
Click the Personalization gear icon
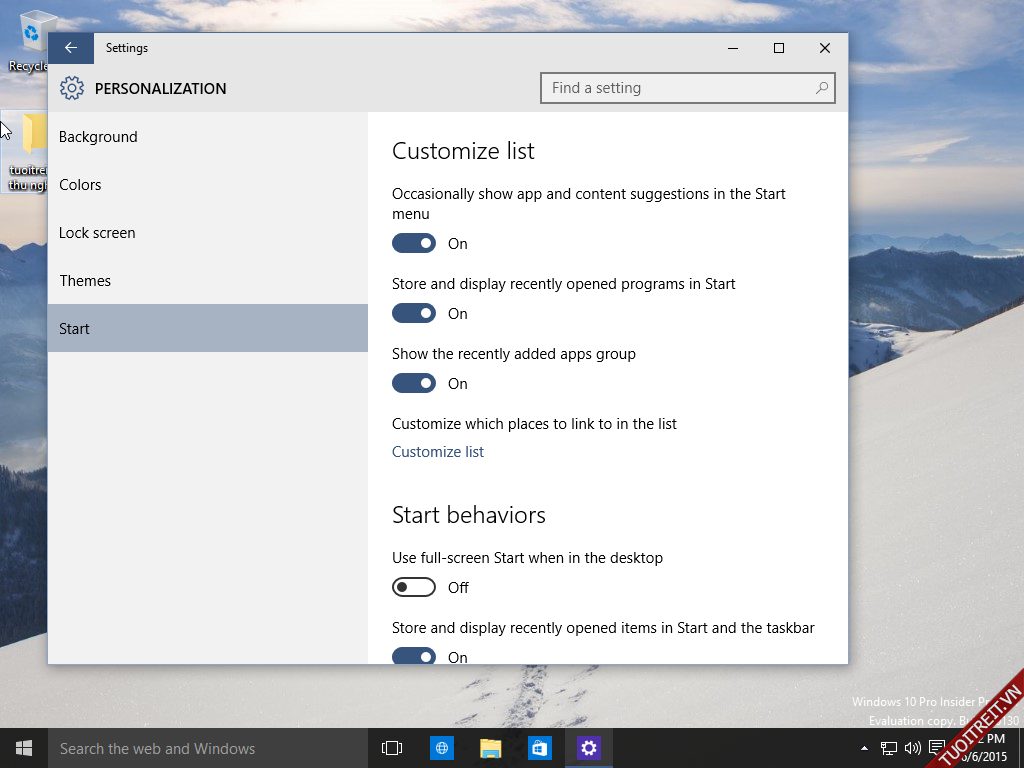72,88
